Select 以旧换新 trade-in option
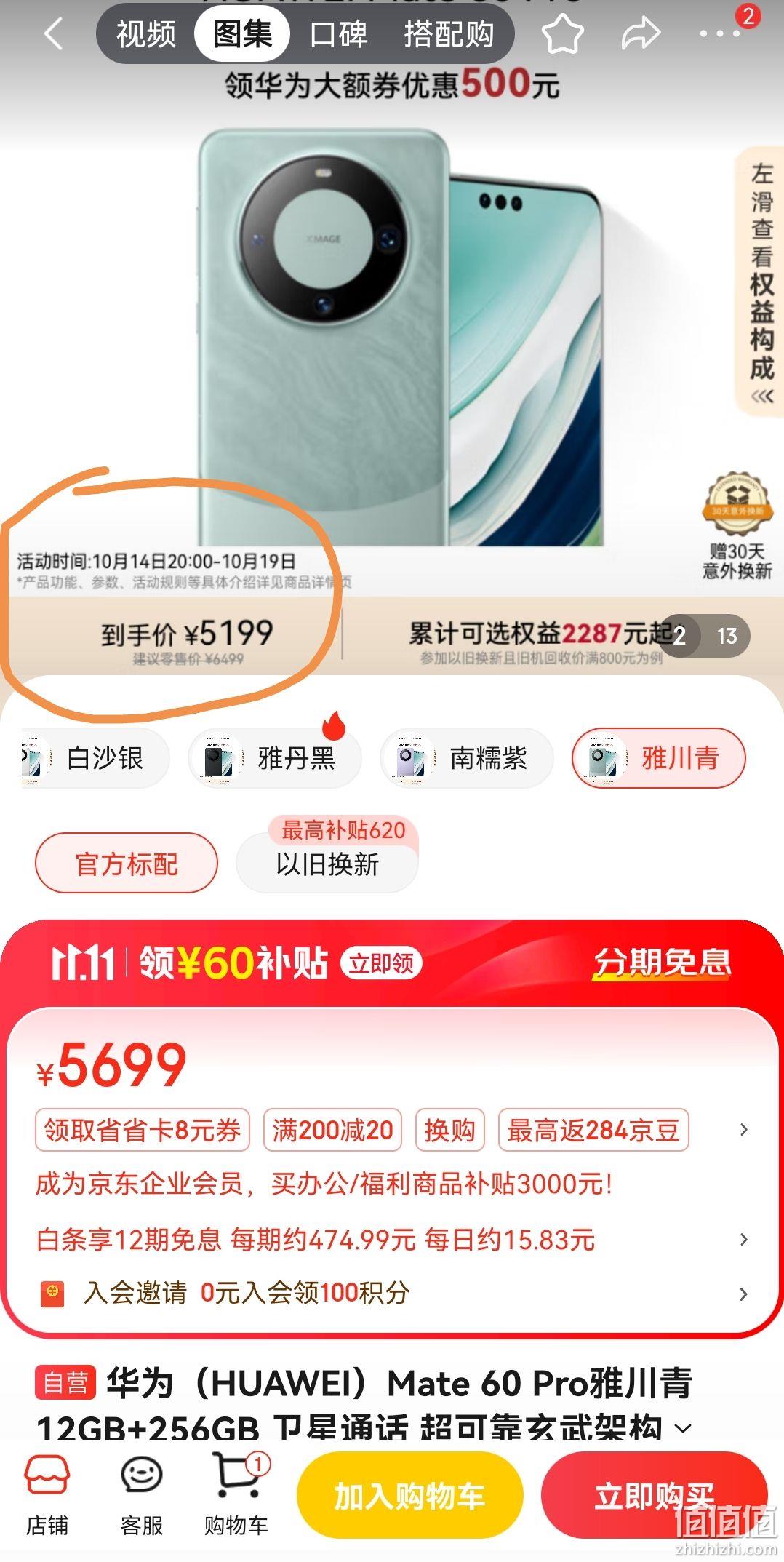 327,864
